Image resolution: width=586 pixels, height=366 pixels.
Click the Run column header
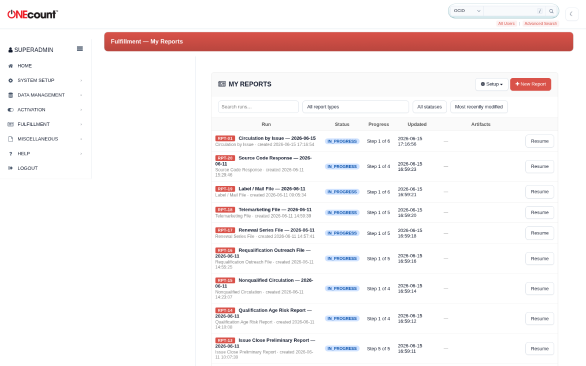pos(266,124)
